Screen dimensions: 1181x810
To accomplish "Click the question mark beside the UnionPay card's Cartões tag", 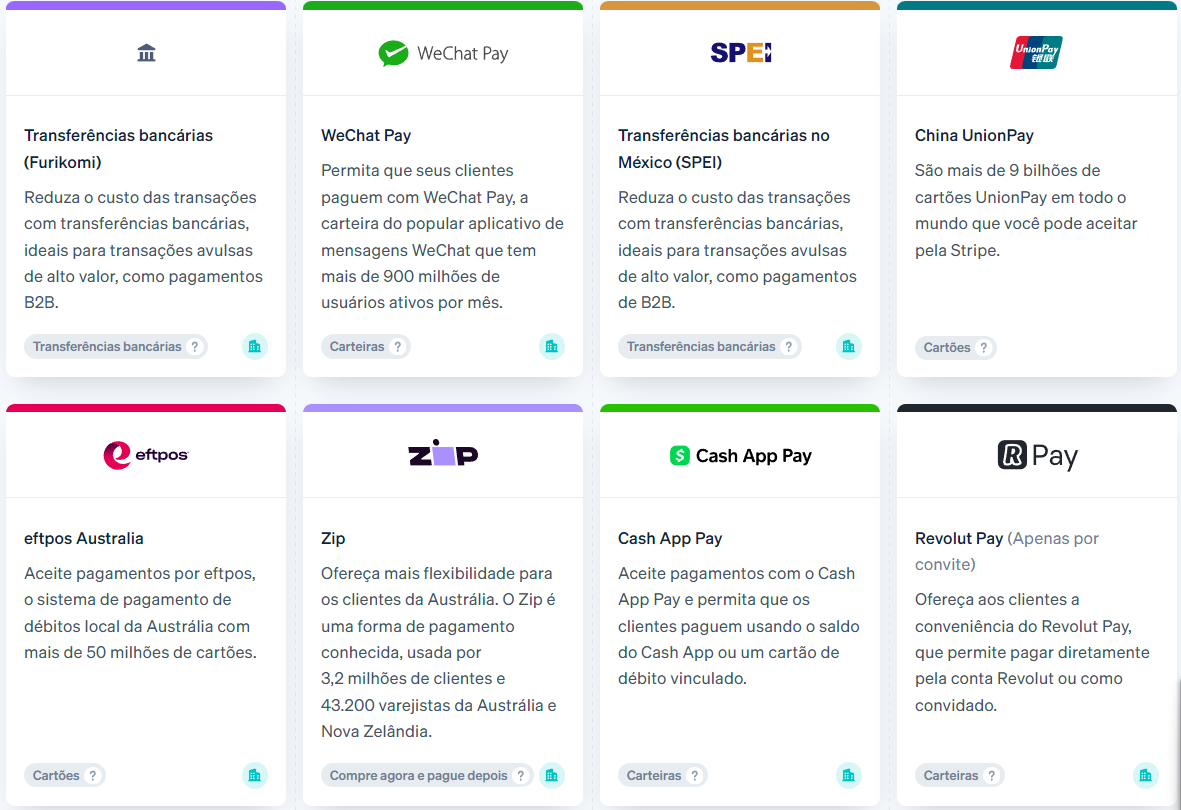I will click(983, 347).
